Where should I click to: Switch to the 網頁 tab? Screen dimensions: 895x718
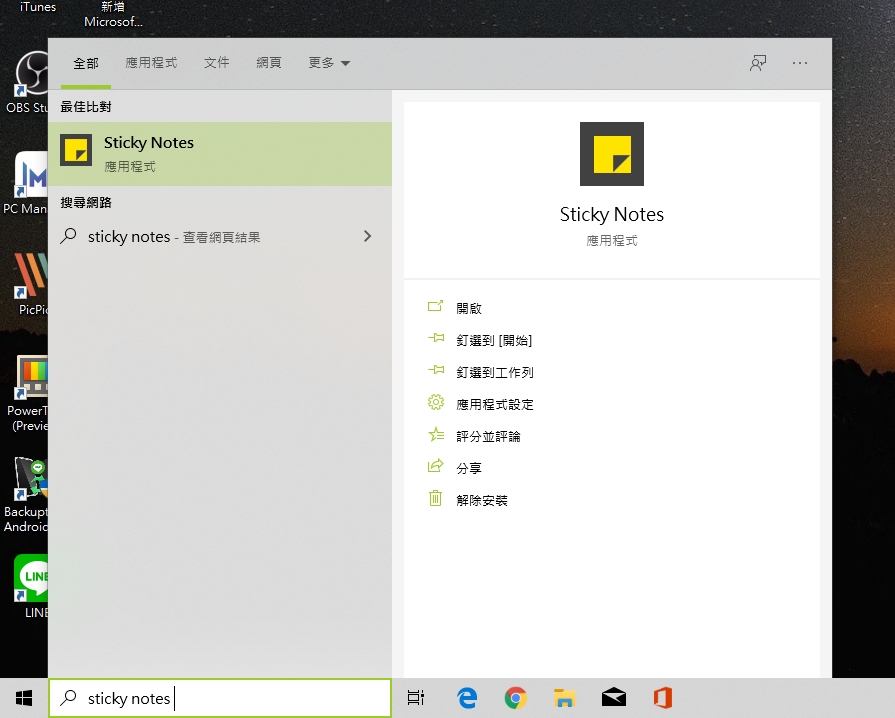pos(269,63)
